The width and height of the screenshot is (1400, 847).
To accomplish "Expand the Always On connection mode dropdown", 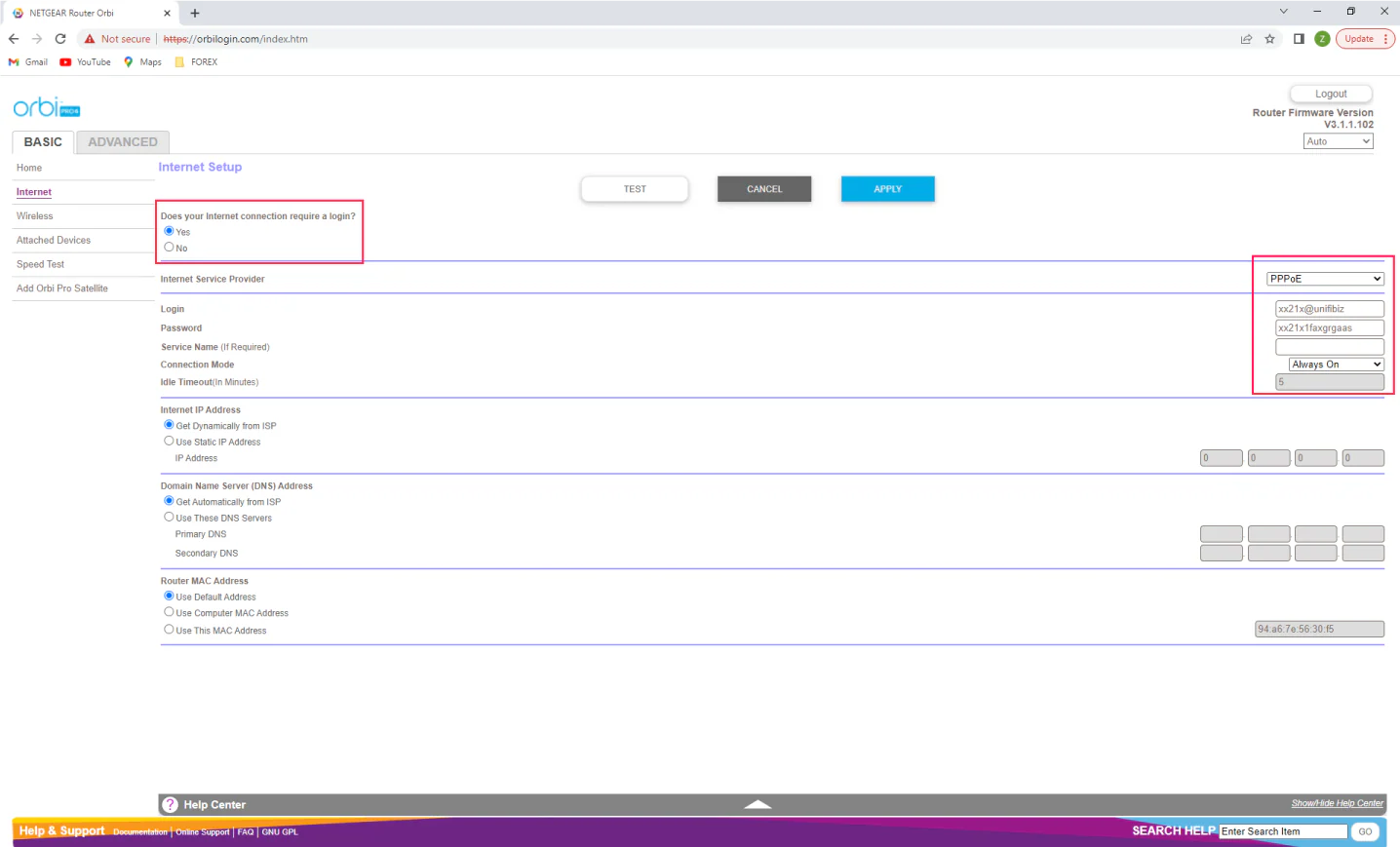I will pyautogui.click(x=1336, y=365).
